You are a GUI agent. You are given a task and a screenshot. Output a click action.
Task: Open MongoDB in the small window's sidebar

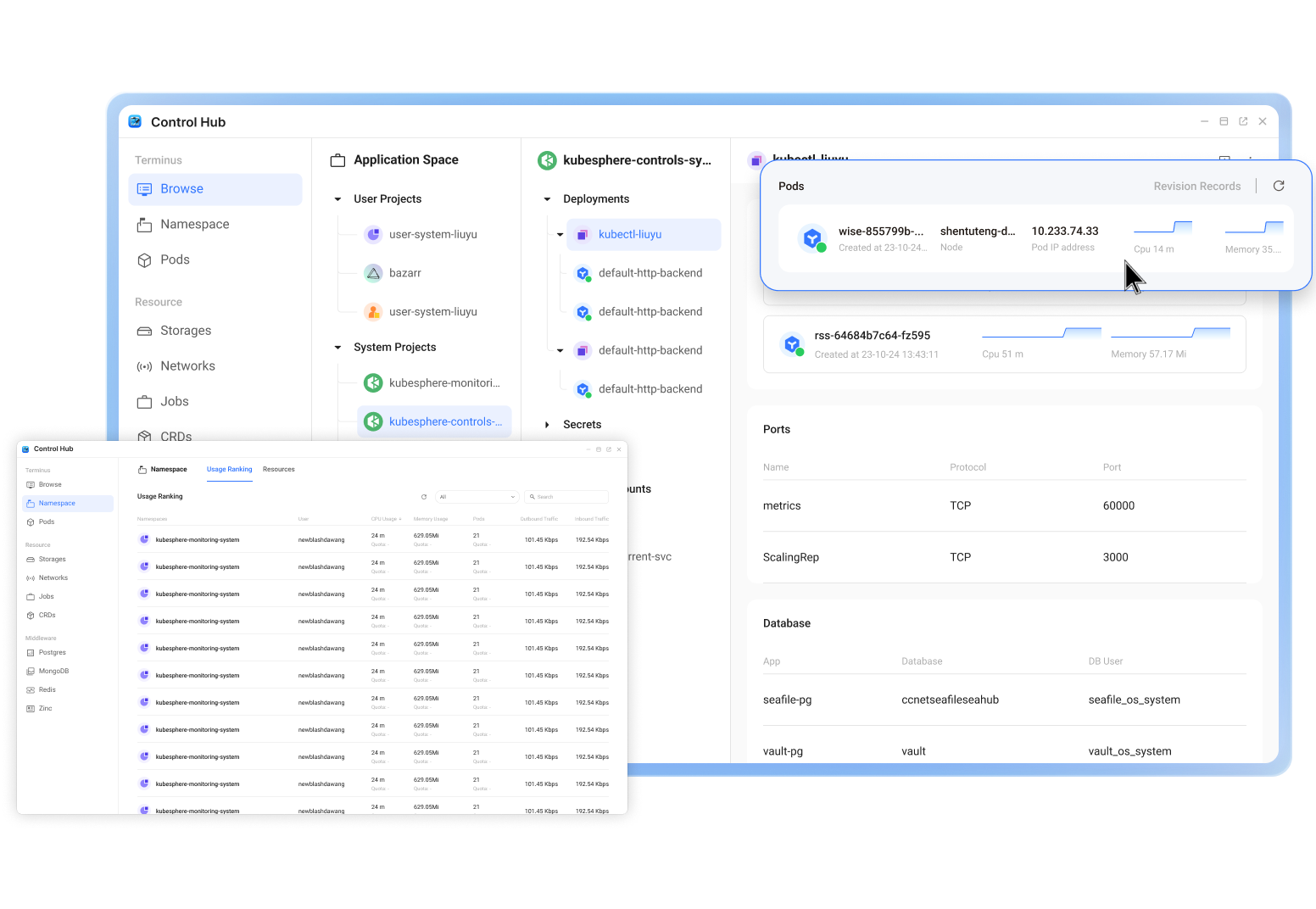click(53, 672)
